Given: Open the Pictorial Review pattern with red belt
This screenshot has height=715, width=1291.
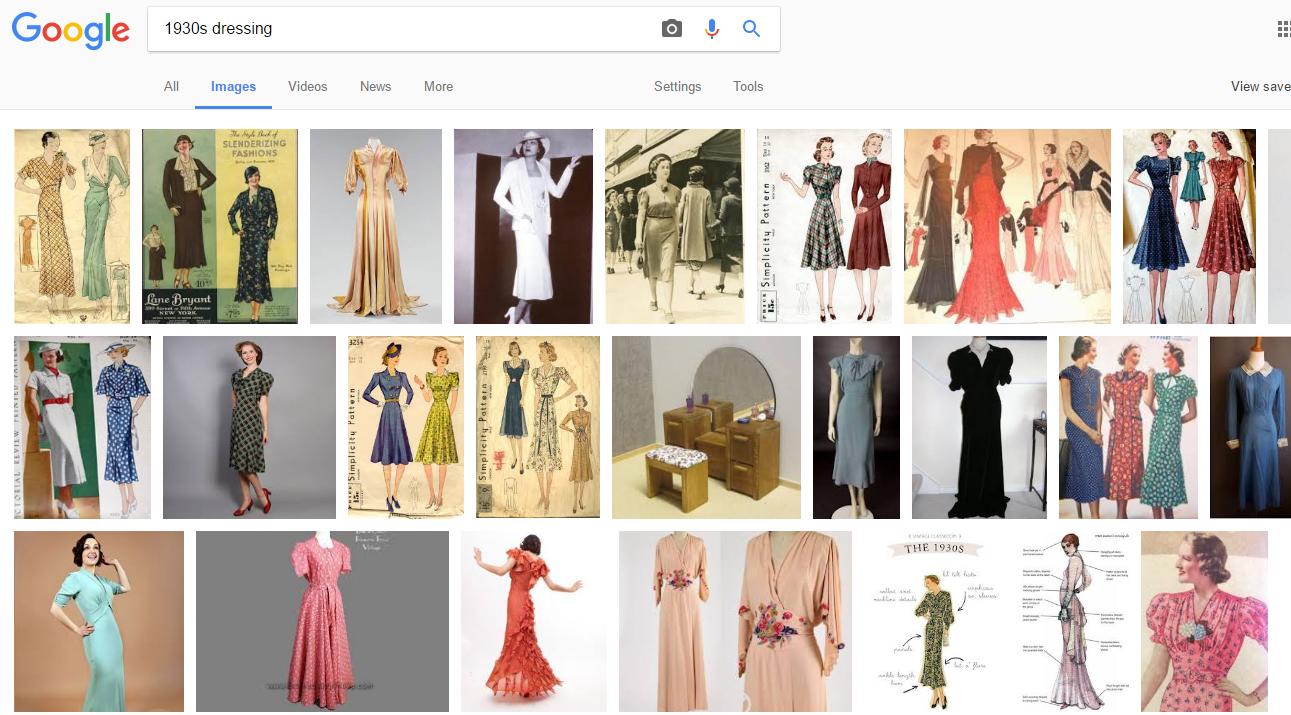Looking at the screenshot, I should [x=82, y=427].
